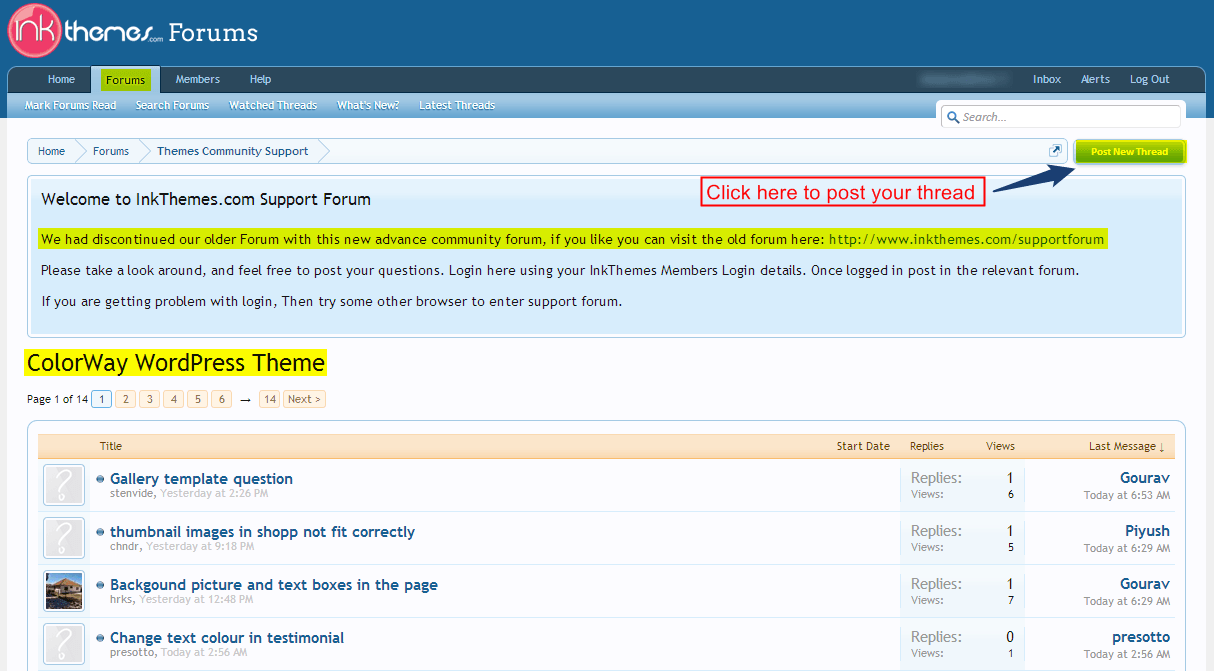The image size is (1214, 671).
Task: Click hrks's house photo avatar
Action: (x=64, y=591)
